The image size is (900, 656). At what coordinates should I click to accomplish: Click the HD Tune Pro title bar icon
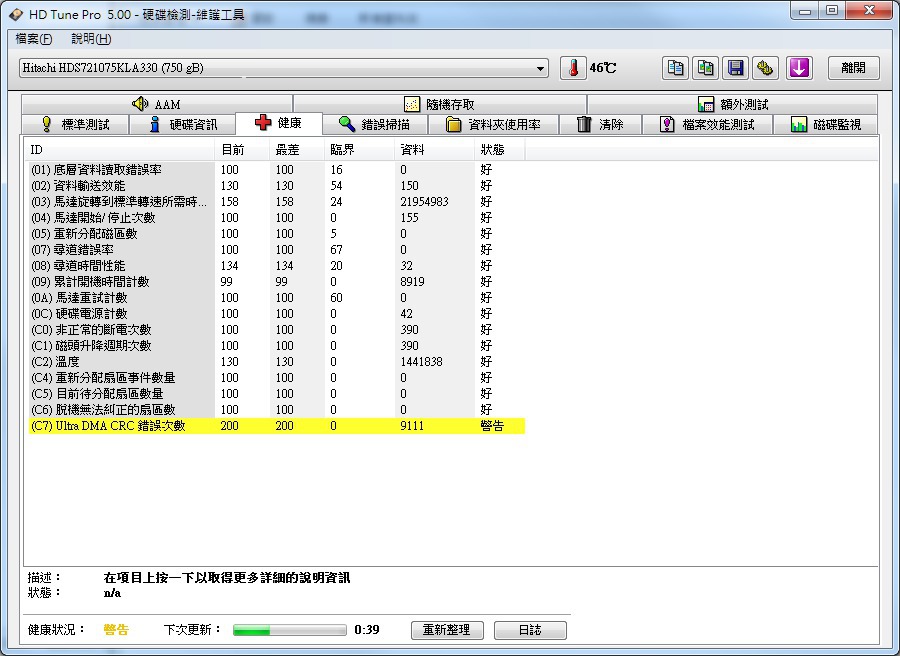click(x=17, y=14)
